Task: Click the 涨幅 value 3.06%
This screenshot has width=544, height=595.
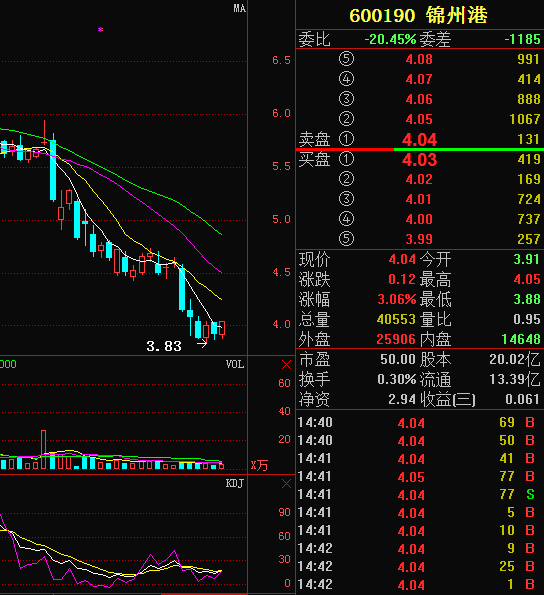Action: (397, 299)
